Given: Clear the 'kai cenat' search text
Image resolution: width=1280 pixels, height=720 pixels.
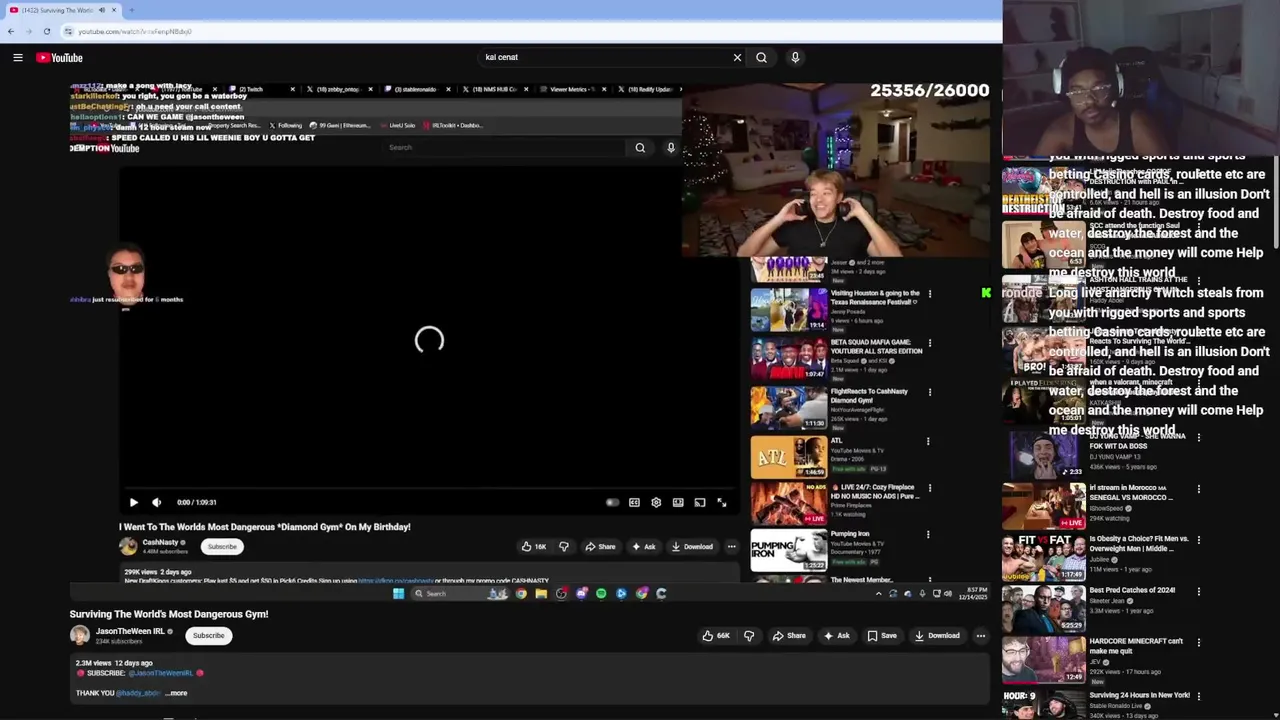Looking at the screenshot, I should [738, 58].
